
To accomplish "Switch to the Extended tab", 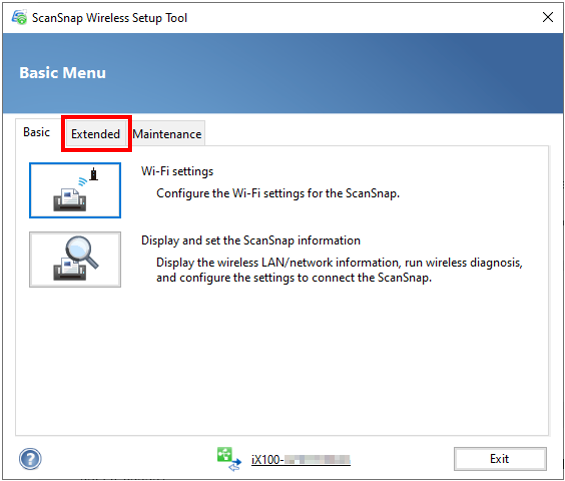I will click(x=95, y=134).
